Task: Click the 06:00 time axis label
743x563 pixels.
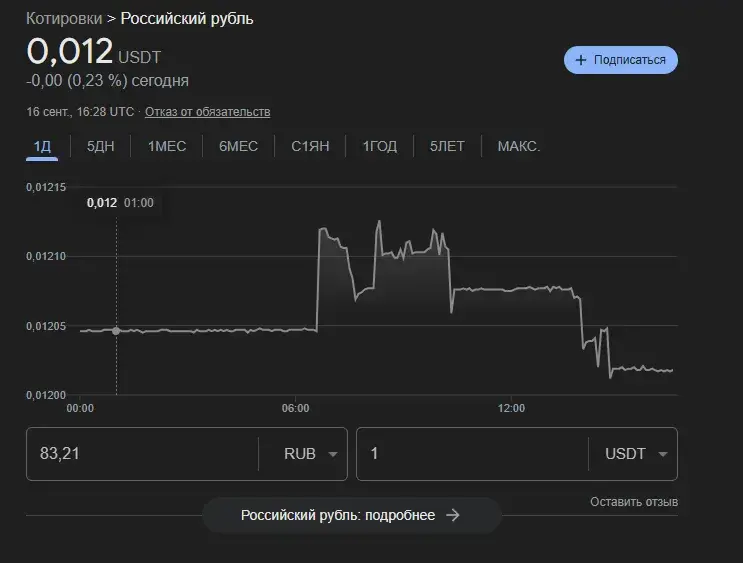Action: pyautogui.click(x=295, y=408)
